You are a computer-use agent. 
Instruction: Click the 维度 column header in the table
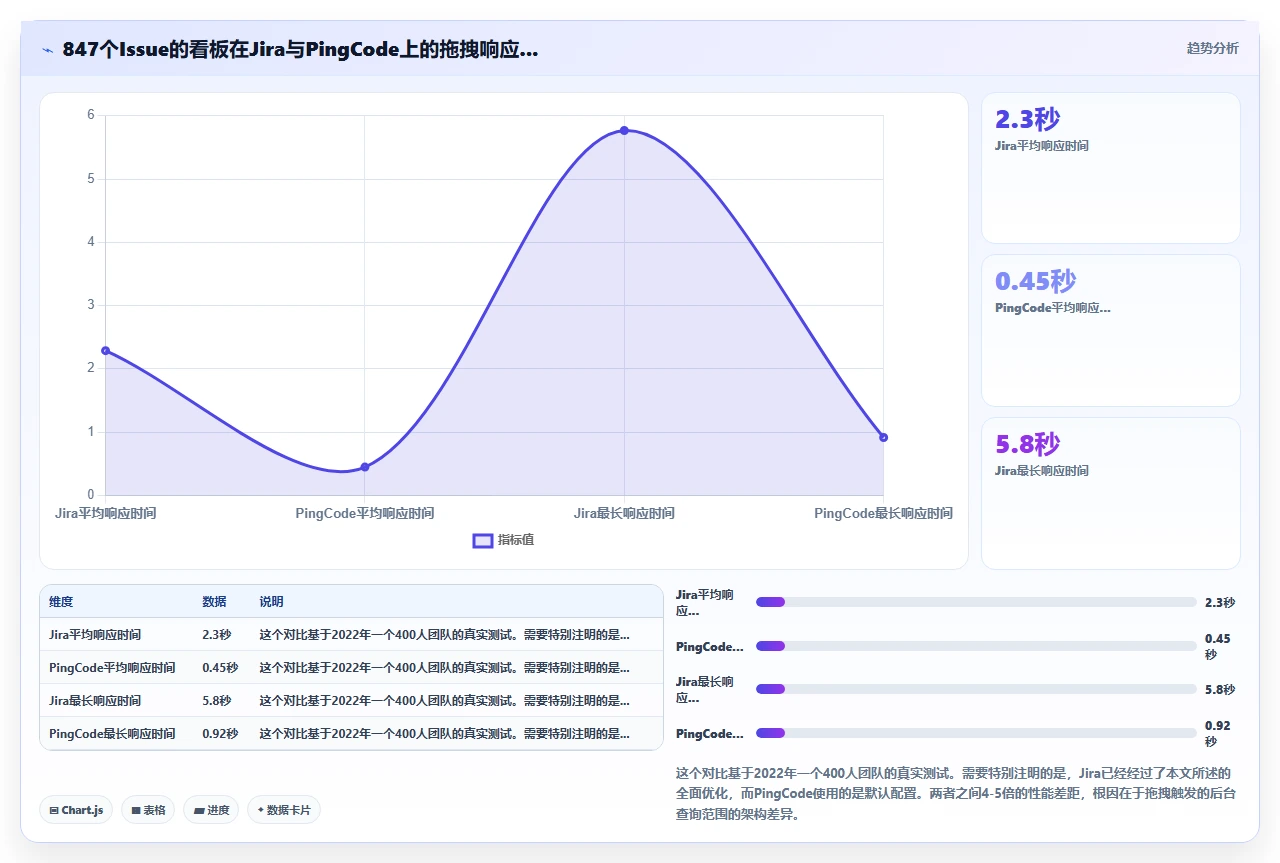[61, 602]
